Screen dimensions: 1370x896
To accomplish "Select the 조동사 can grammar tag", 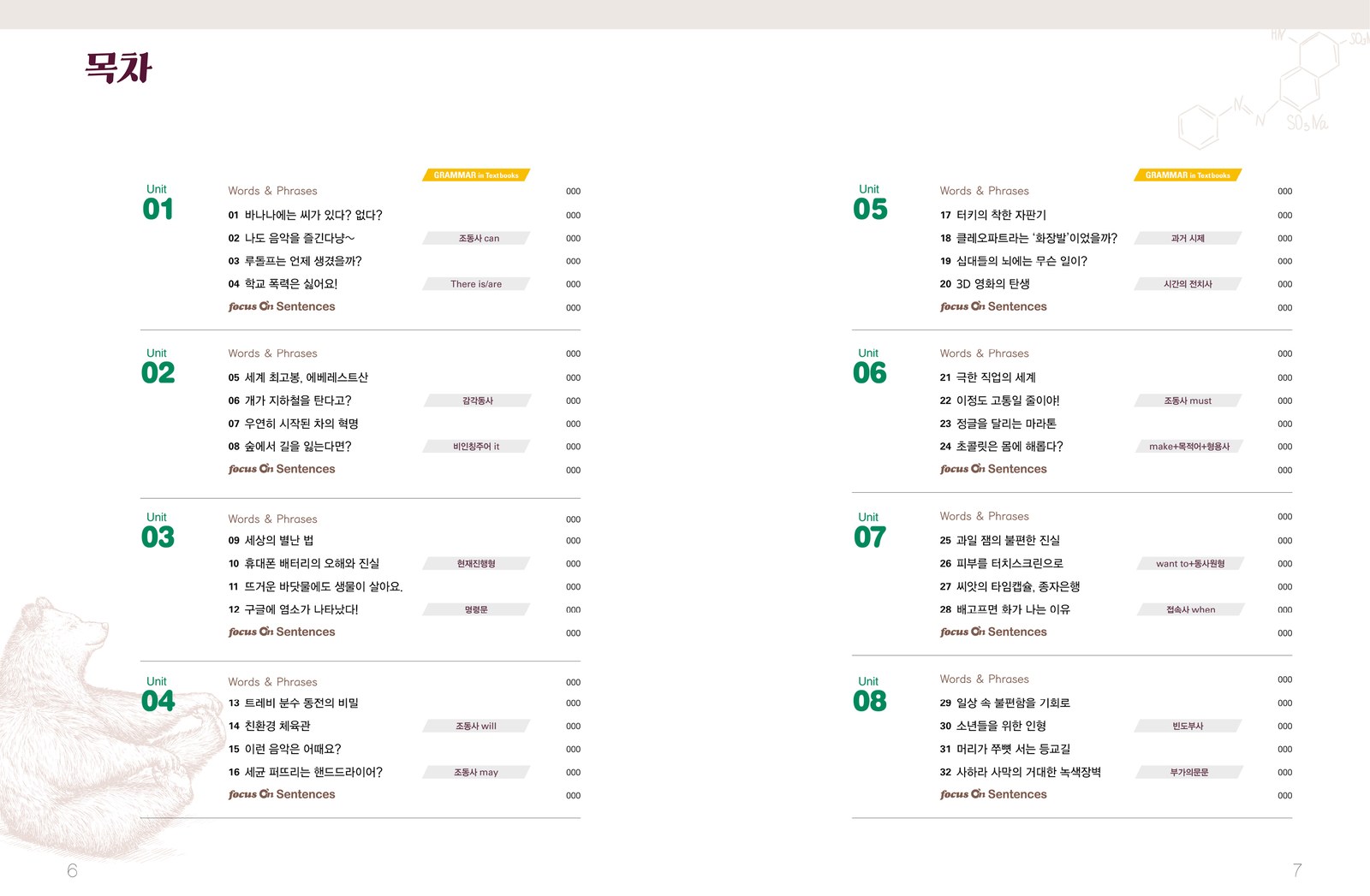I will pyautogui.click(x=477, y=238).
